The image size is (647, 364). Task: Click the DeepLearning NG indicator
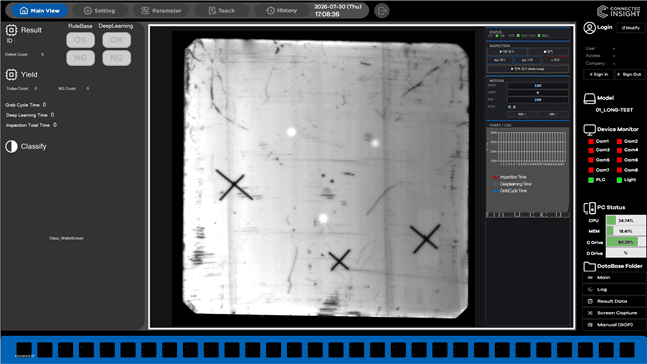tap(116, 58)
